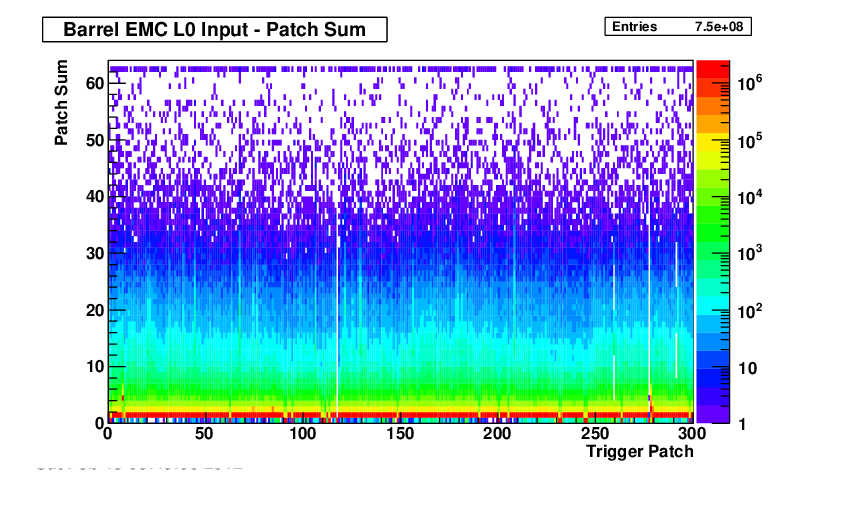
Task: Click y-axis tick label 10
Action: (95, 366)
